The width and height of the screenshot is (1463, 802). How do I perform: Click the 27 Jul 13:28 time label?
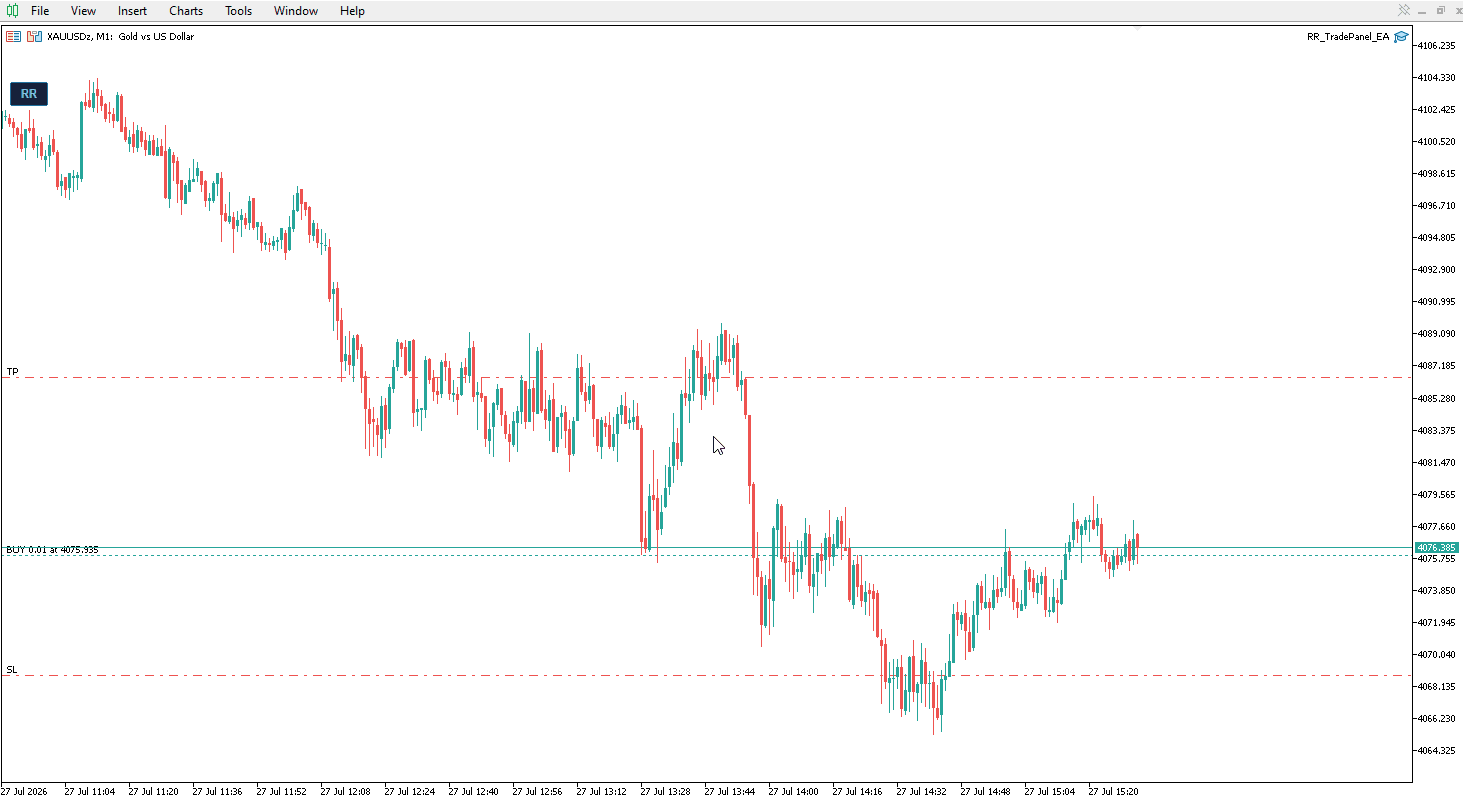pos(665,792)
